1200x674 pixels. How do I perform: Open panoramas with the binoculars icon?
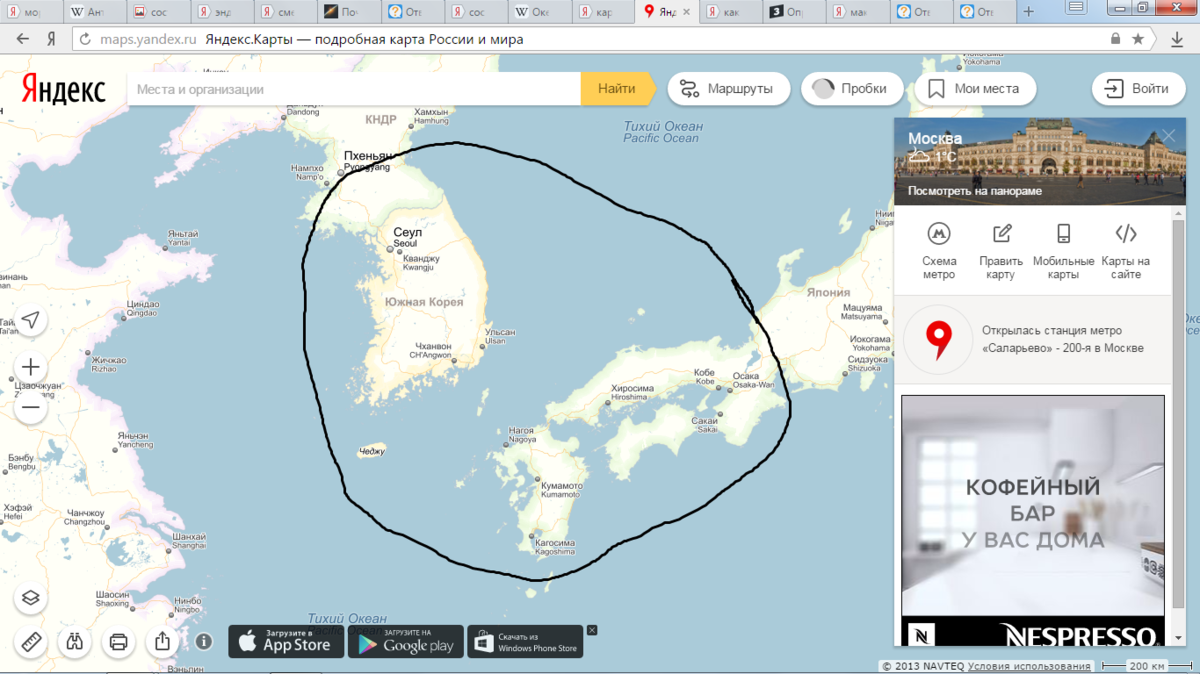75,642
